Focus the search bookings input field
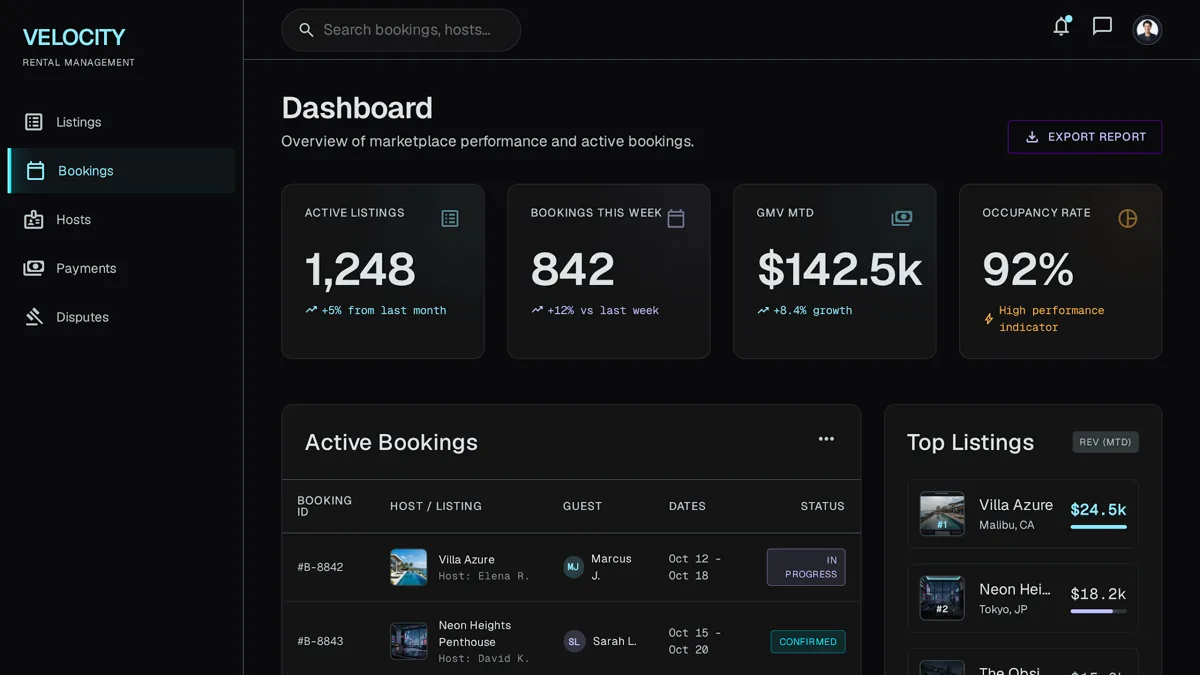Viewport: 1200px width, 675px height. (x=401, y=30)
